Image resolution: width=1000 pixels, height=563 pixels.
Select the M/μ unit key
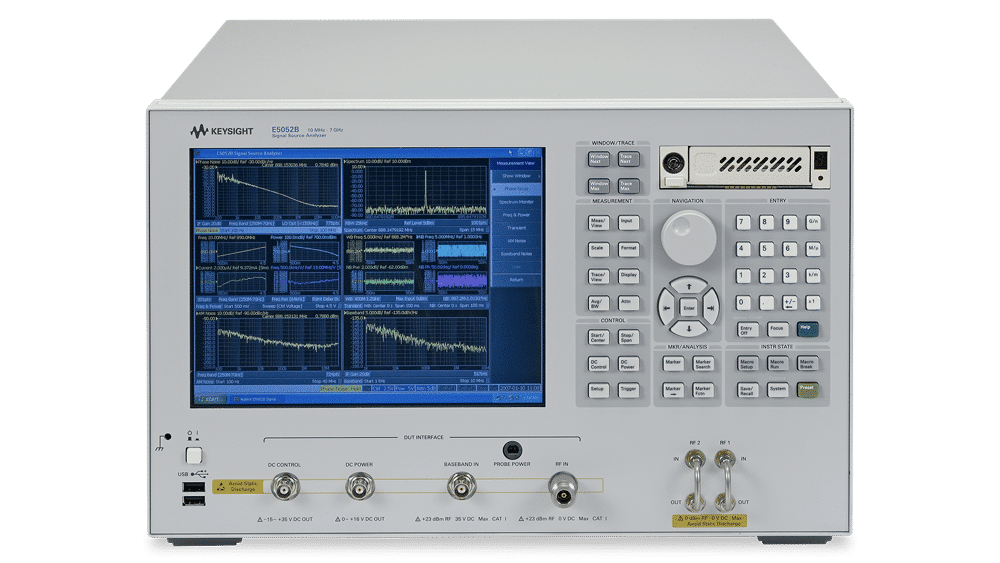pyautogui.click(x=813, y=249)
